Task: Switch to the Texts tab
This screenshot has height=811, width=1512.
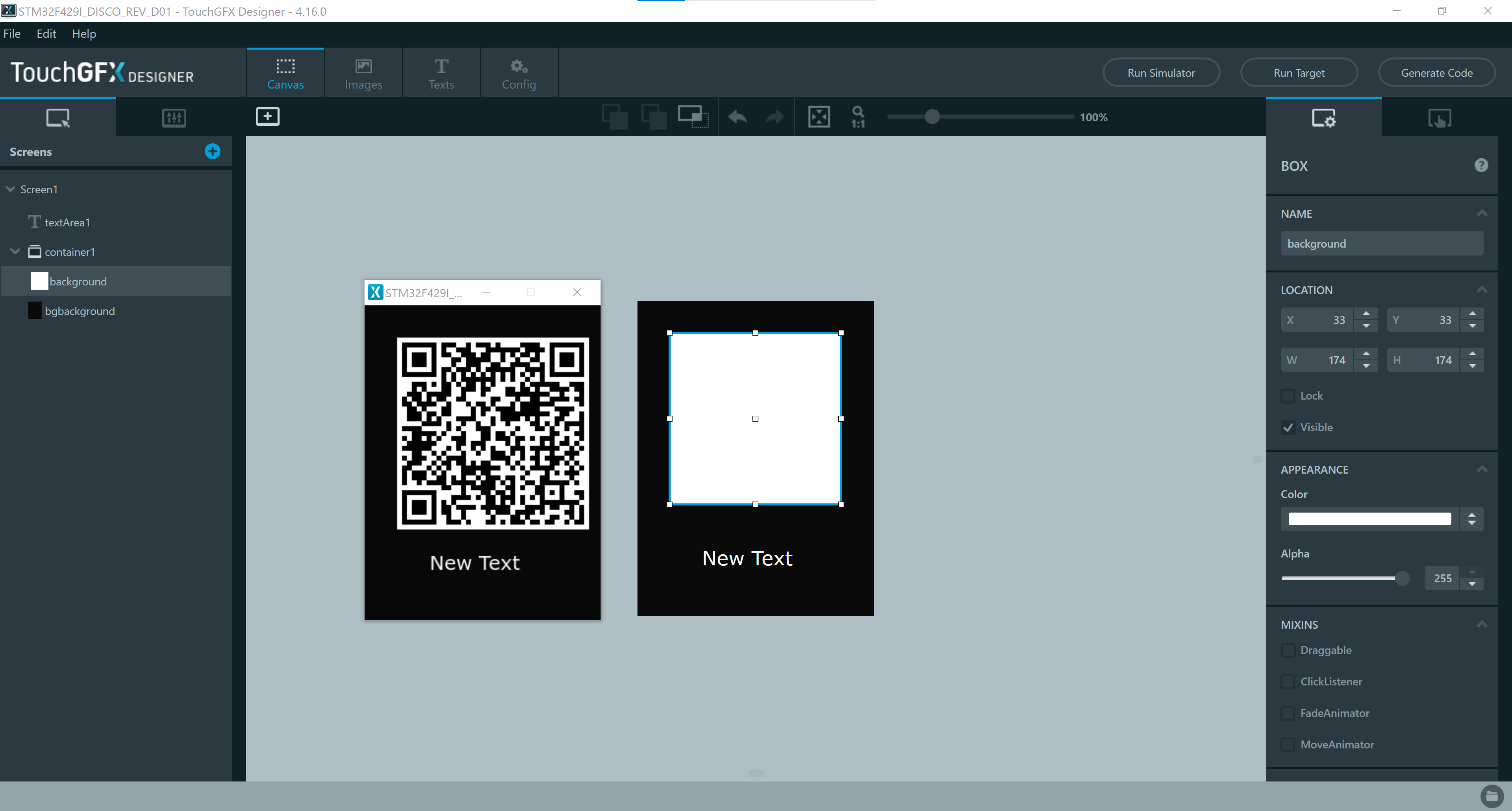Action: [x=441, y=72]
